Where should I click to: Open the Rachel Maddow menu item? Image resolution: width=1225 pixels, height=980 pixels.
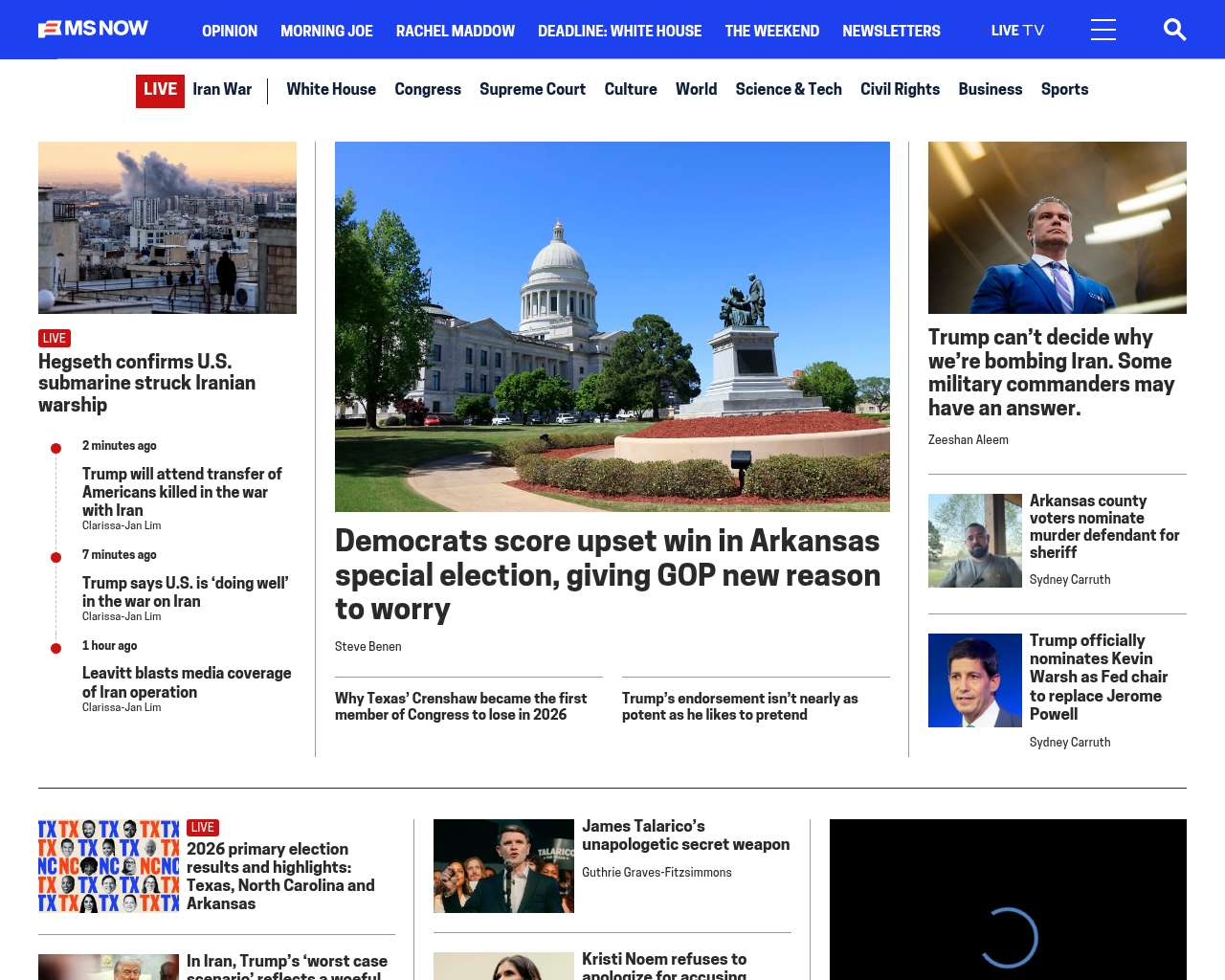coord(455,31)
